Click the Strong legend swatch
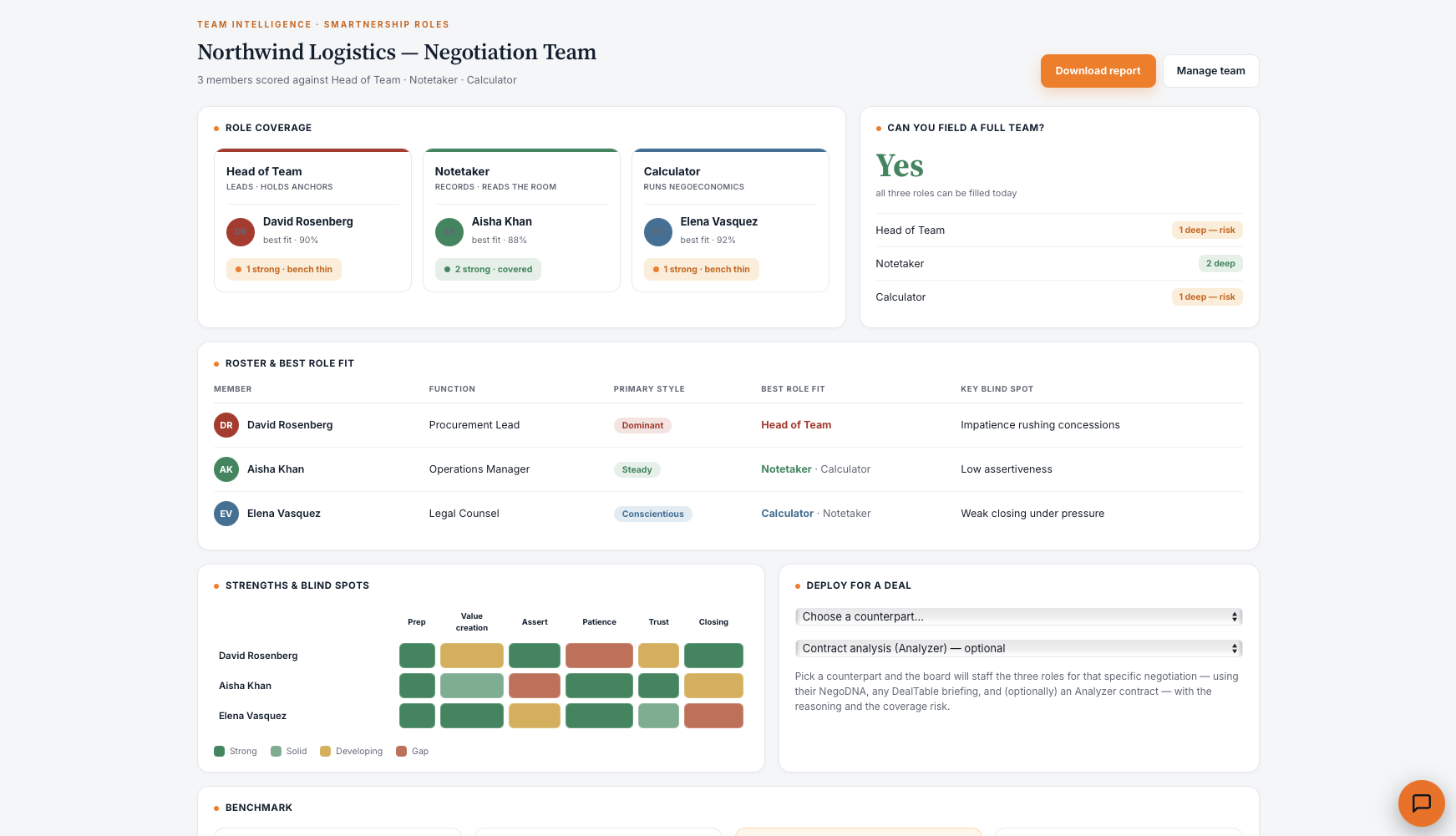Screen dimensions: 1456x836 (x=220, y=751)
